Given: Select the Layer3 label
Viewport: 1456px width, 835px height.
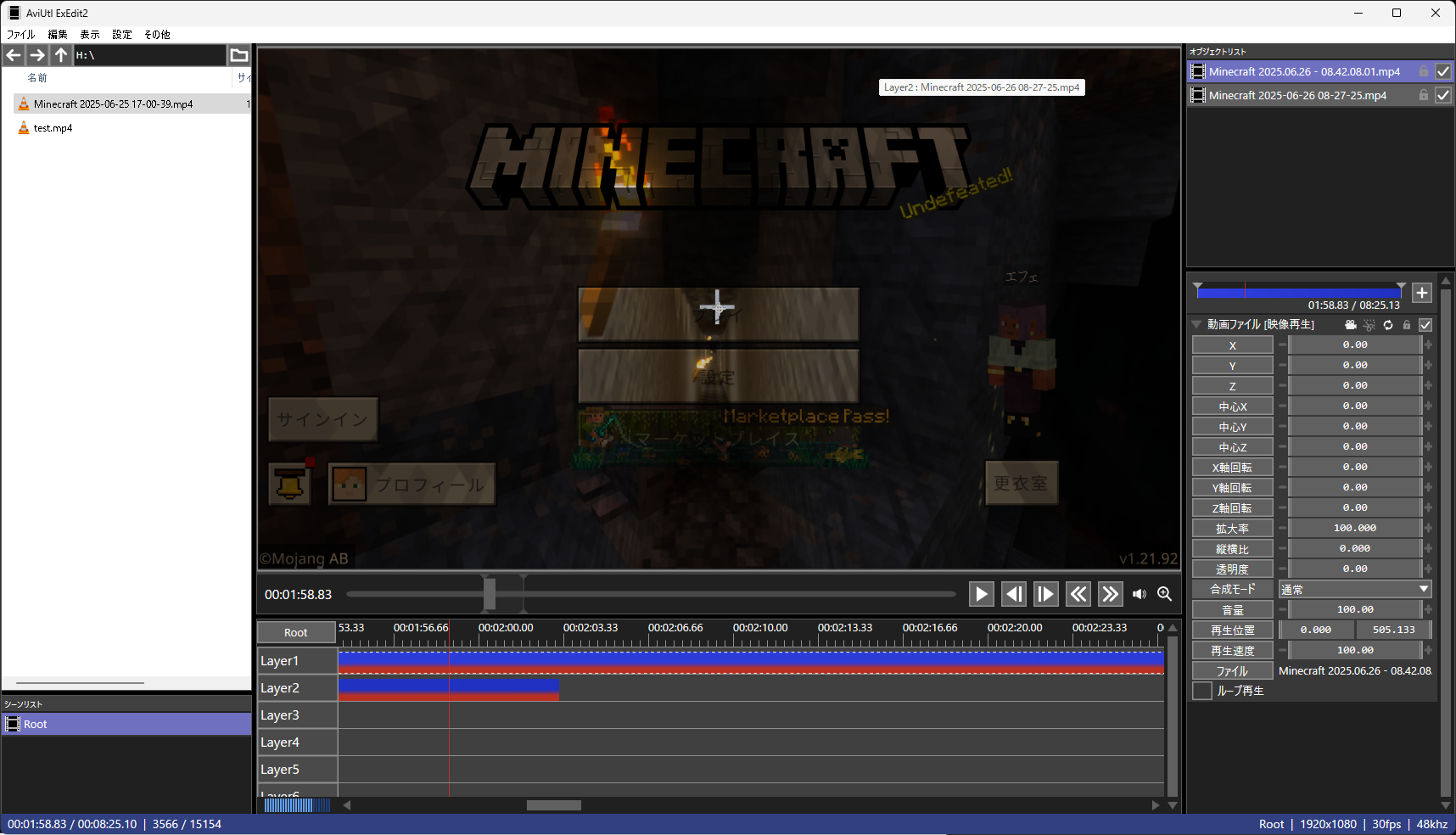Looking at the screenshot, I should (x=297, y=715).
